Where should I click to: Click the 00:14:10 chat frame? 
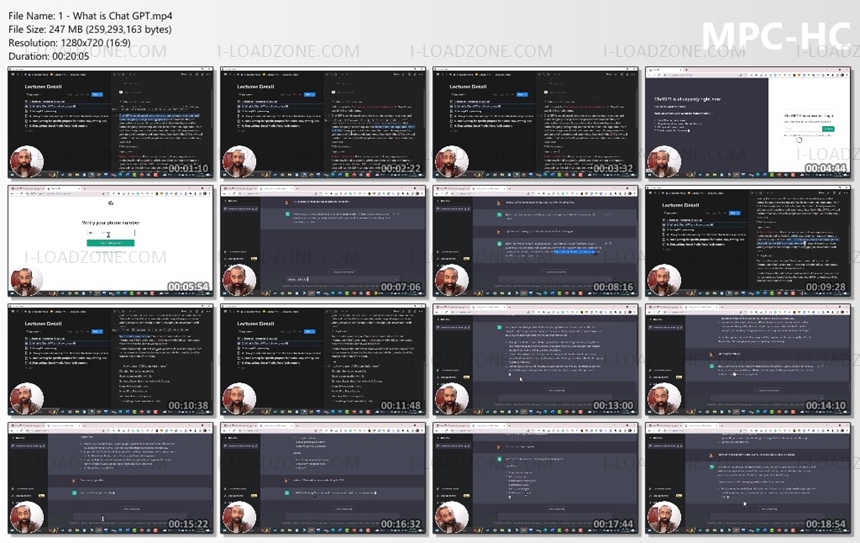coord(748,360)
